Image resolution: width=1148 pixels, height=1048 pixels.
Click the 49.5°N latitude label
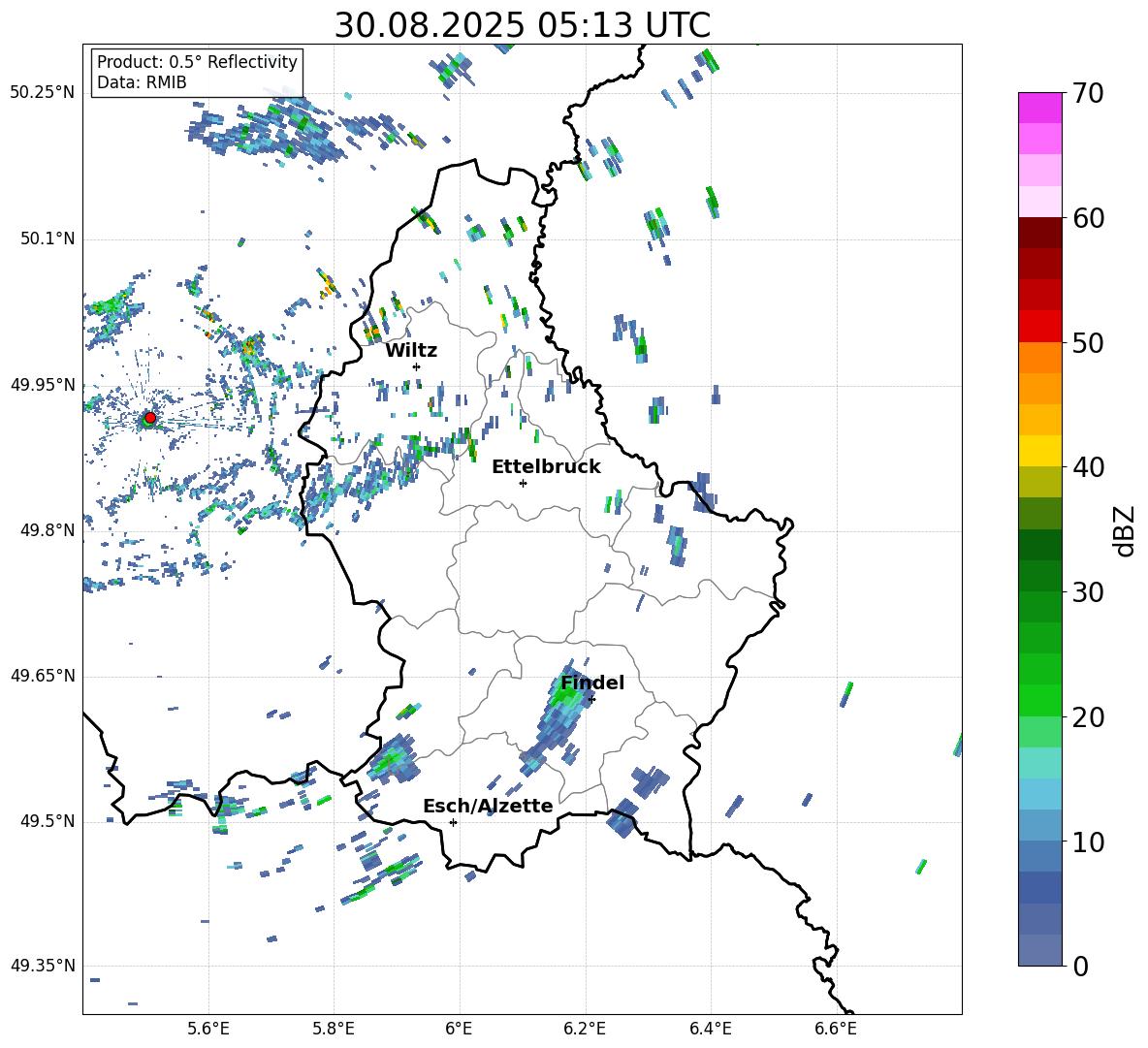48,821
